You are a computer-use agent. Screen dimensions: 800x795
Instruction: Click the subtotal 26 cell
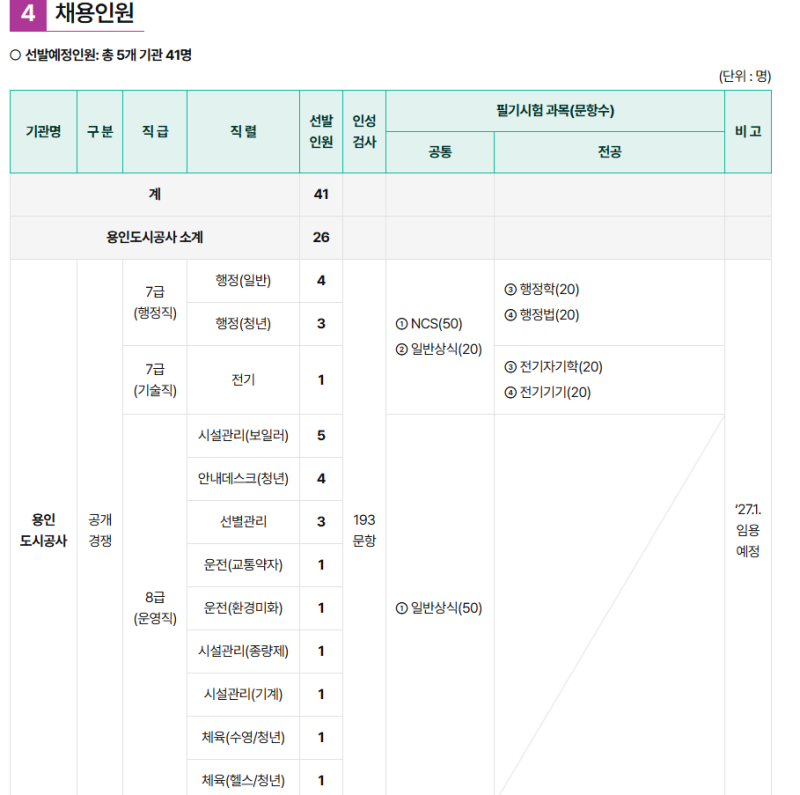(x=321, y=237)
